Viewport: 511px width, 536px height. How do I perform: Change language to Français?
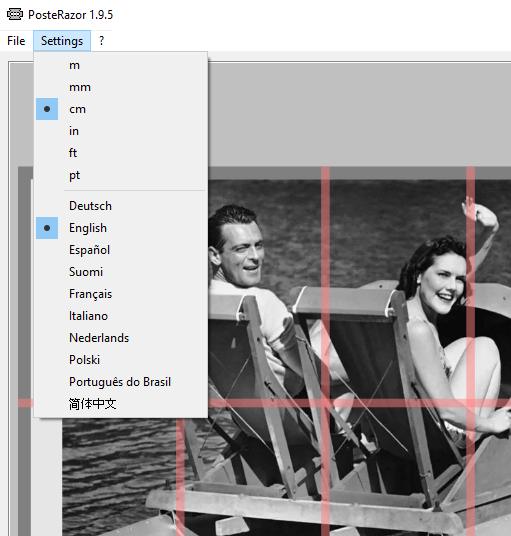(121, 294)
